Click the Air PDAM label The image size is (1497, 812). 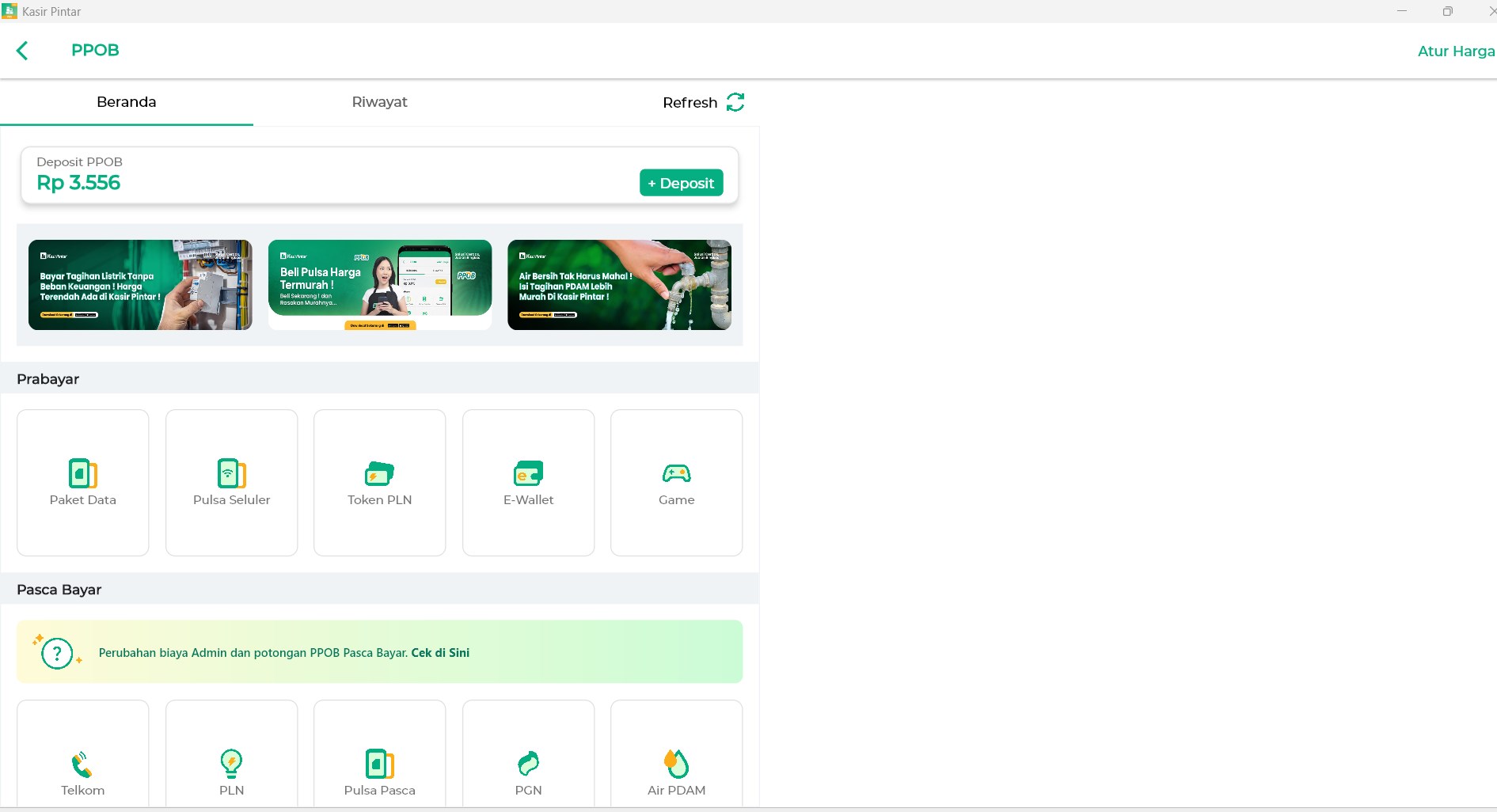click(677, 791)
